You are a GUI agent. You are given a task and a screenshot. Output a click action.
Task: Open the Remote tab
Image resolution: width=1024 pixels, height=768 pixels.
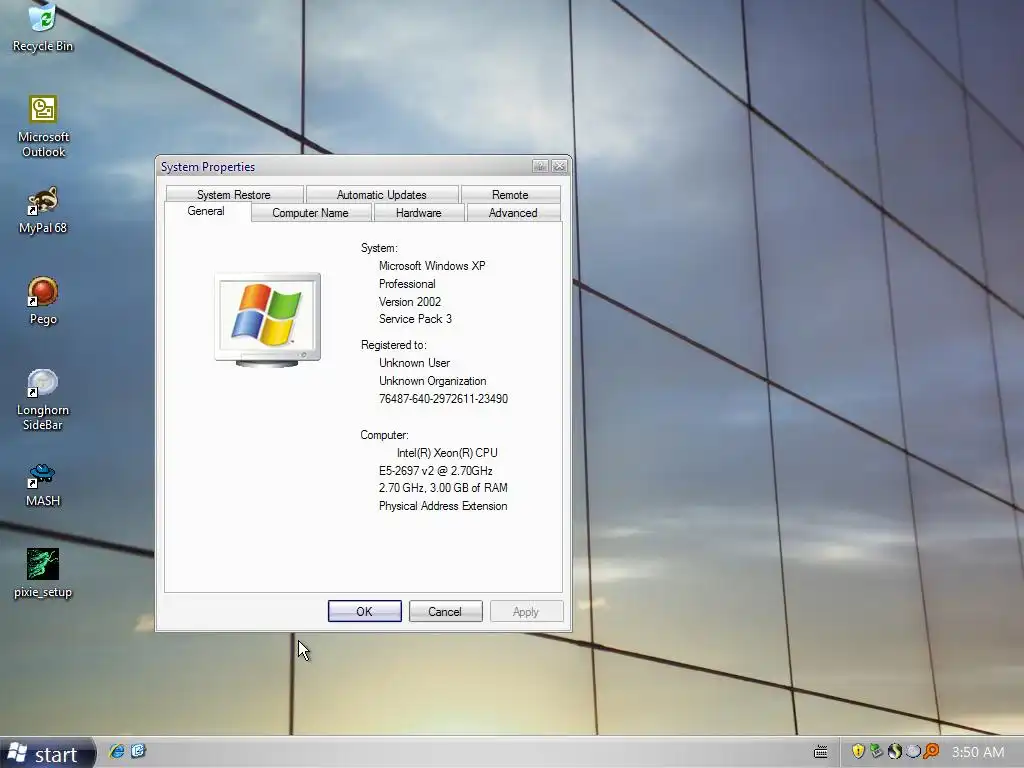pos(510,195)
